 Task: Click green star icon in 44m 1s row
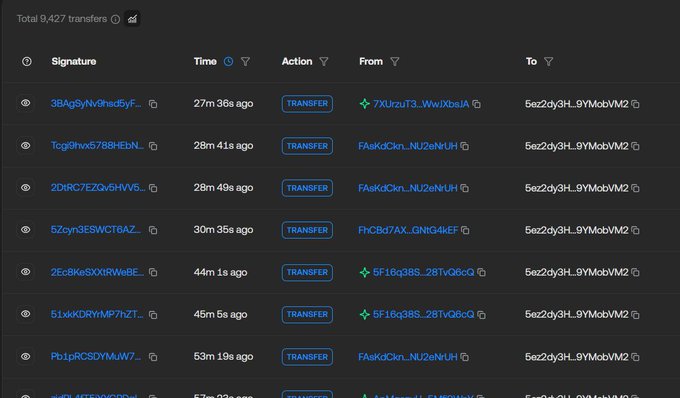pyautogui.click(x=365, y=272)
